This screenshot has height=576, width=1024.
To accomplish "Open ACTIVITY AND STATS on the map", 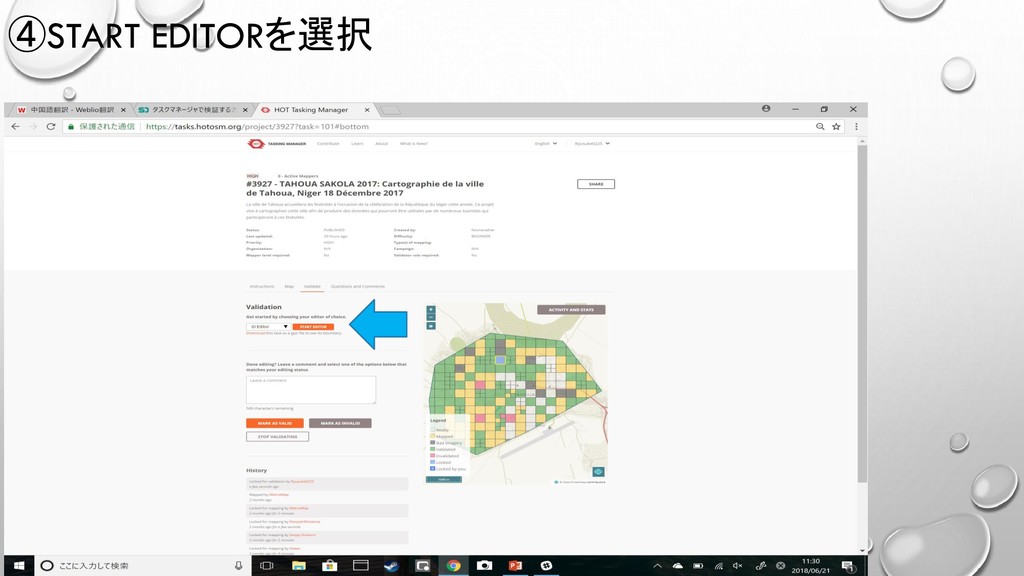I will [x=571, y=310].
